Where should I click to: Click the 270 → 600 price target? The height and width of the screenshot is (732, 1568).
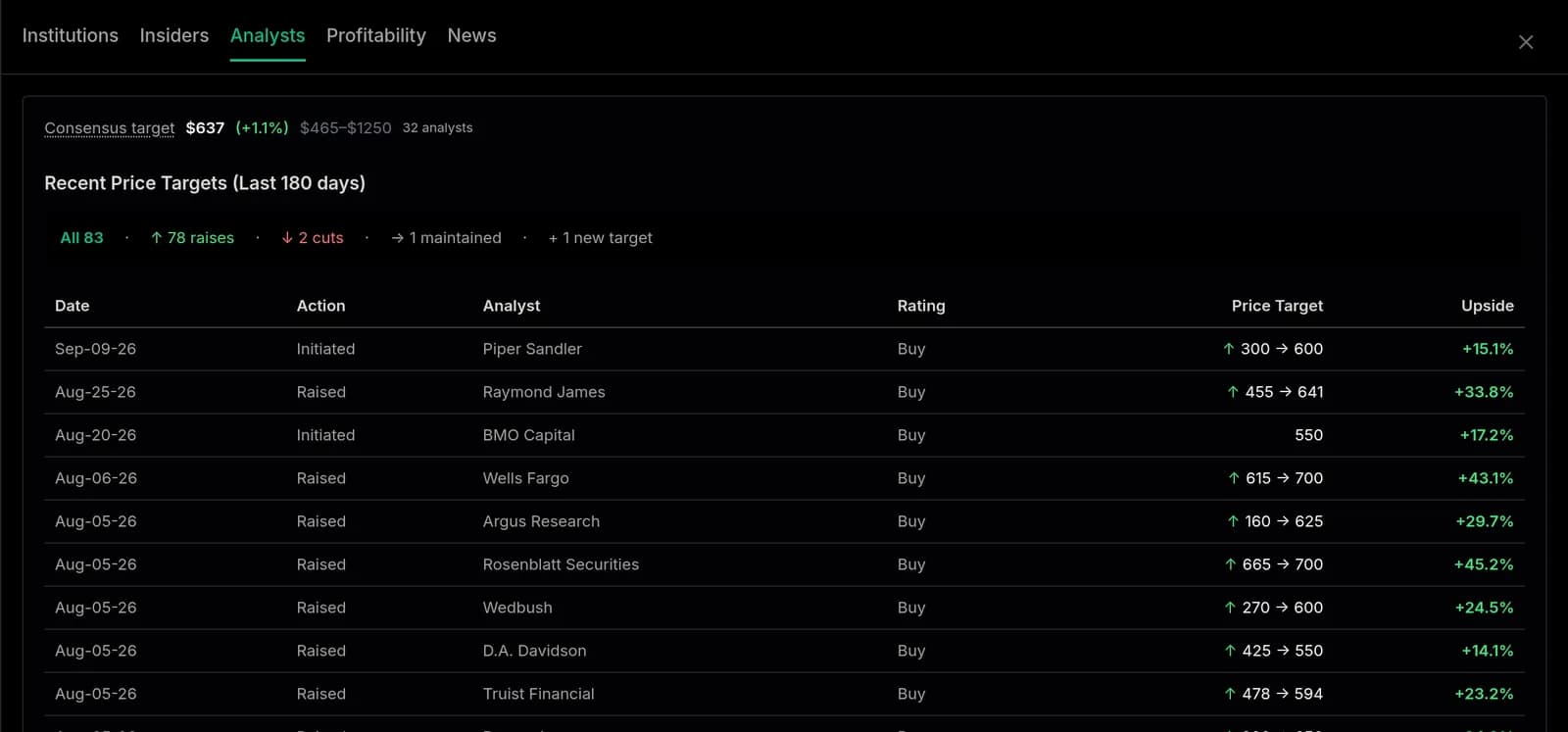point(1273,608)
